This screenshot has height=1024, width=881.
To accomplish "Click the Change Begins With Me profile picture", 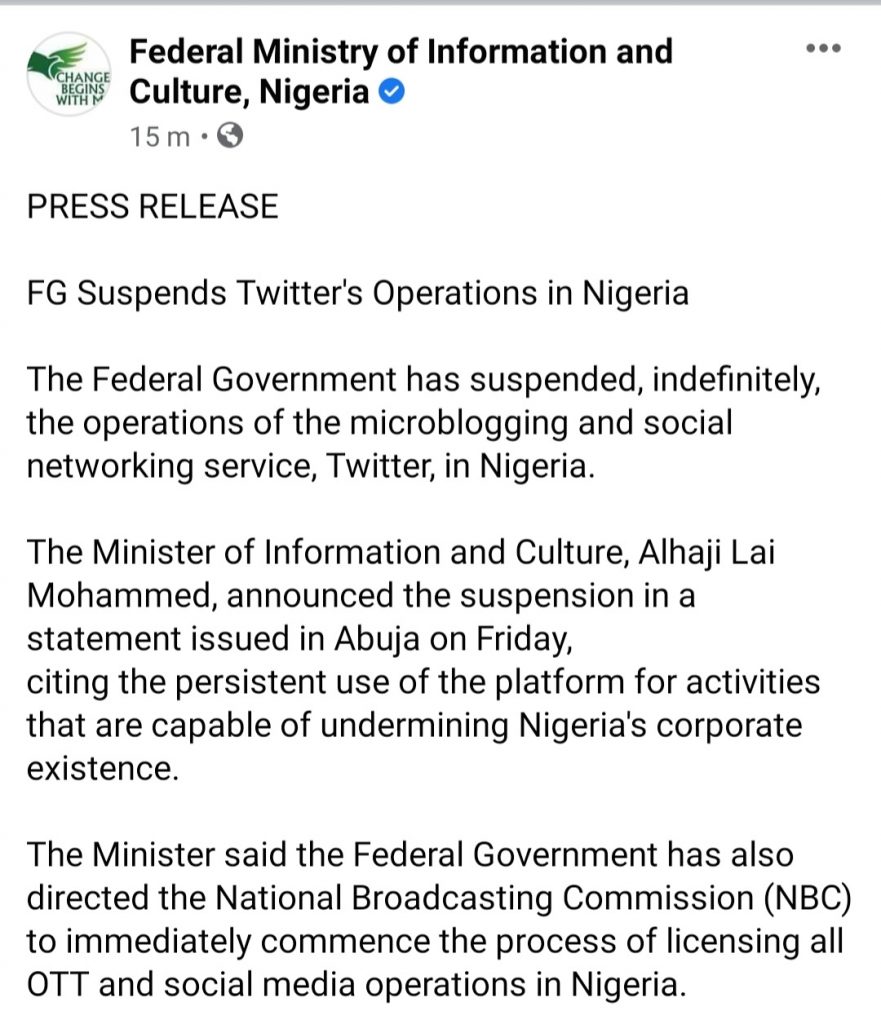I will coord(69,74).
